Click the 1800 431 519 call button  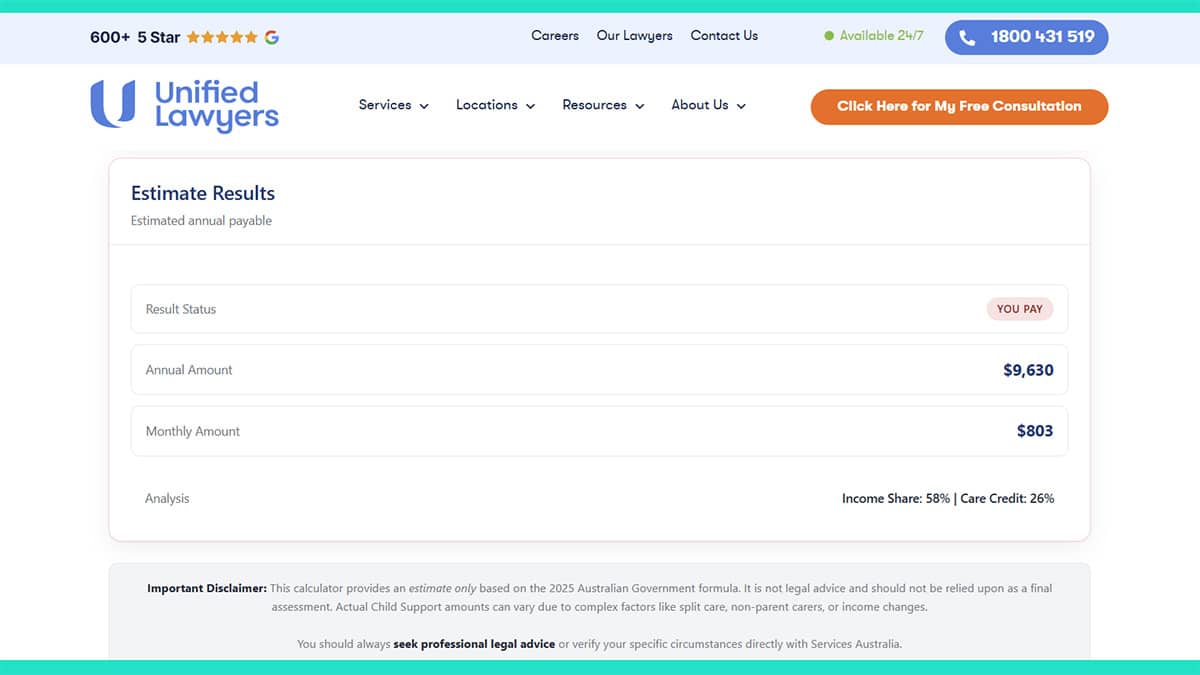pos(1026,37)
